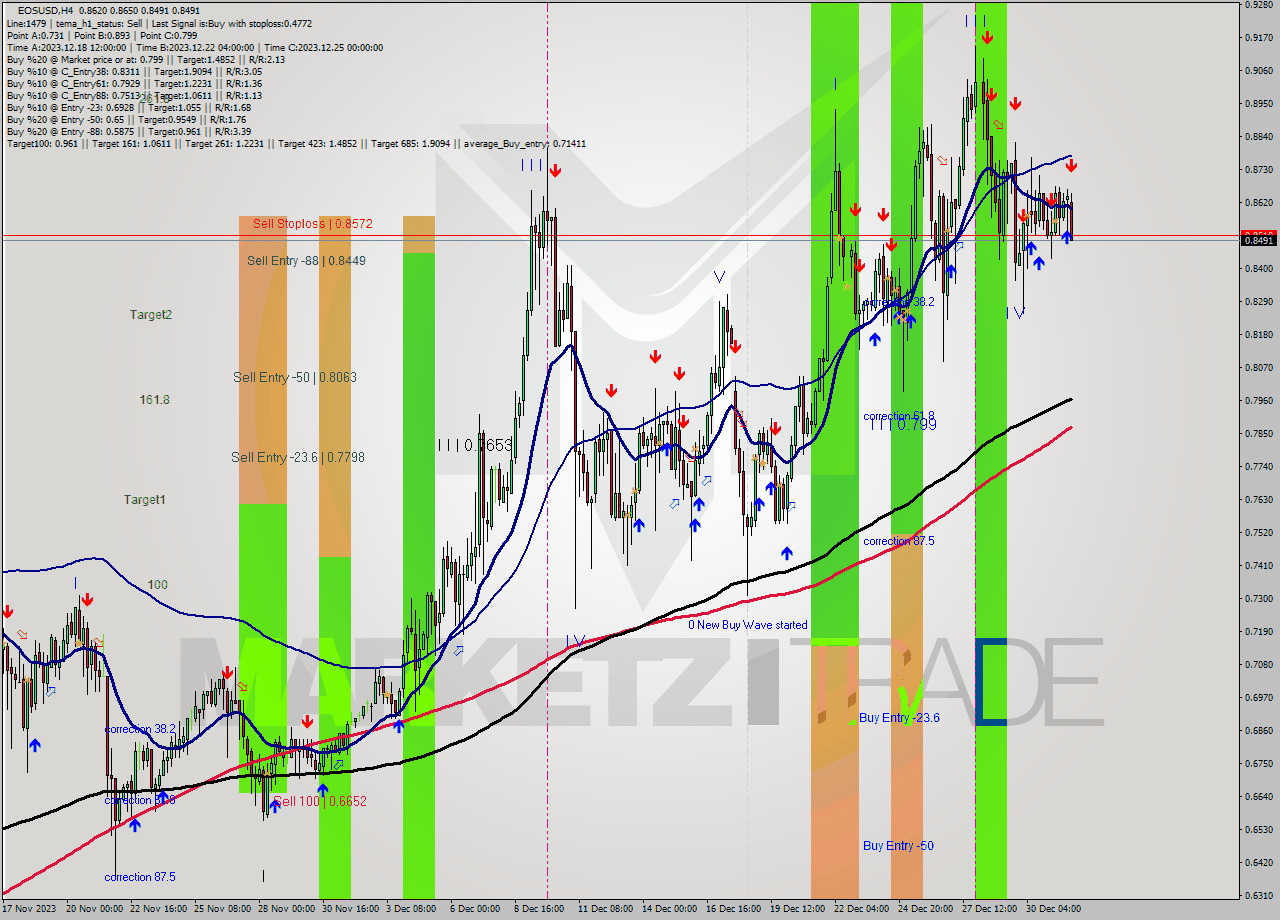Select the 0.7850 price axis label
Image resolution: width=1280 pixels, height=920 pixels.
1258,434
